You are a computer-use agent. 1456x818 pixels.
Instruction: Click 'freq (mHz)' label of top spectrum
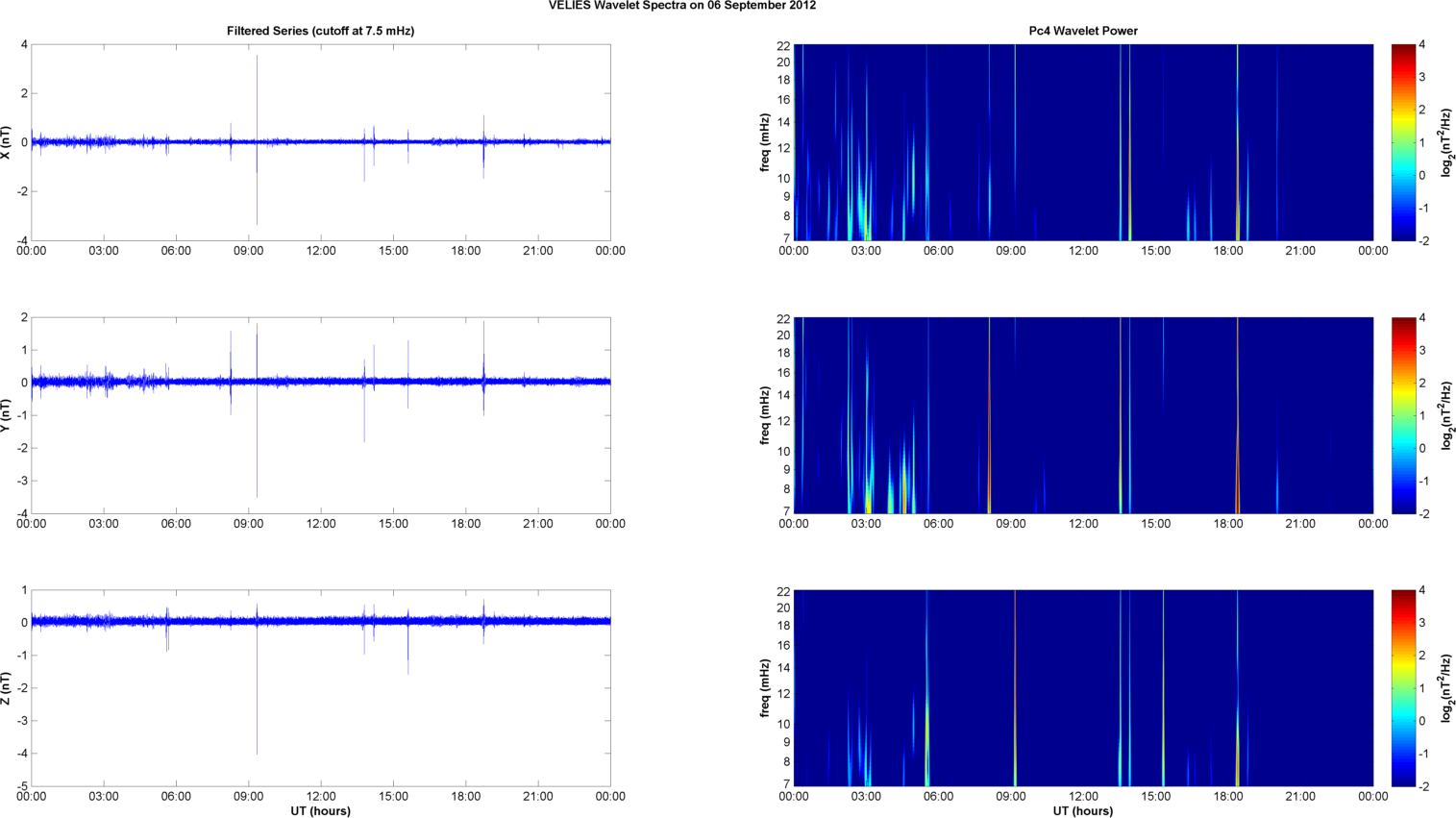pos(765,142)
